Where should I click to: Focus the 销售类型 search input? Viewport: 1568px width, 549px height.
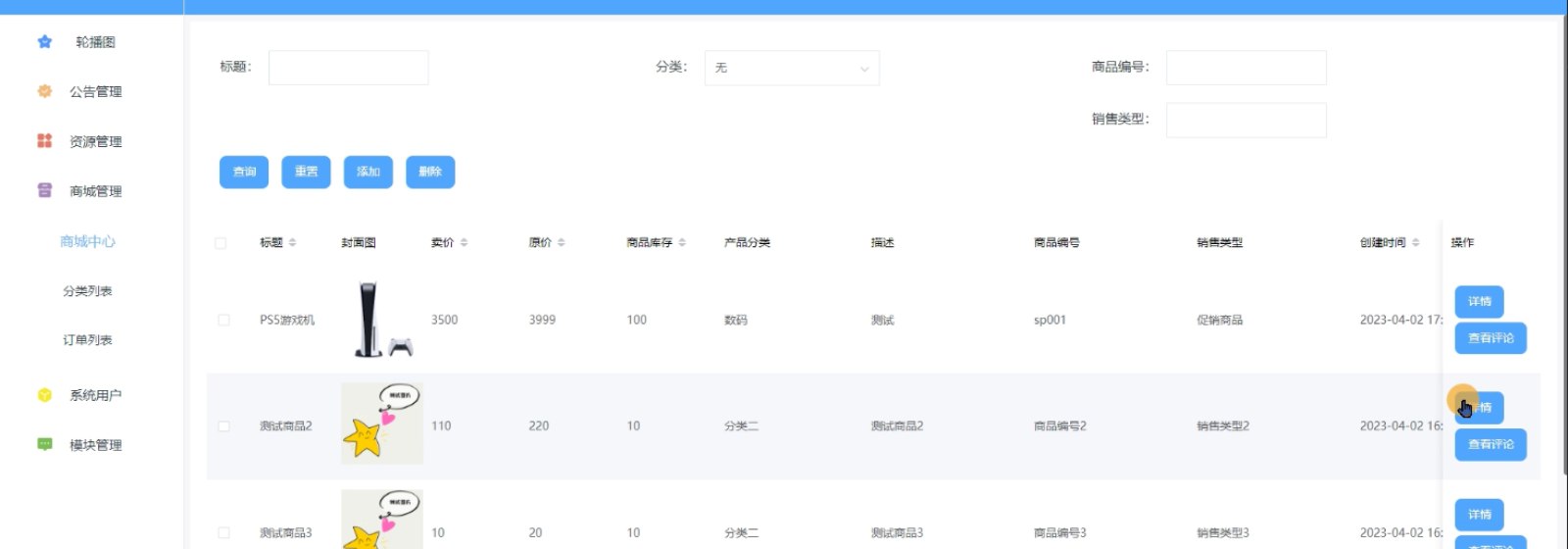pos(1246,120)
